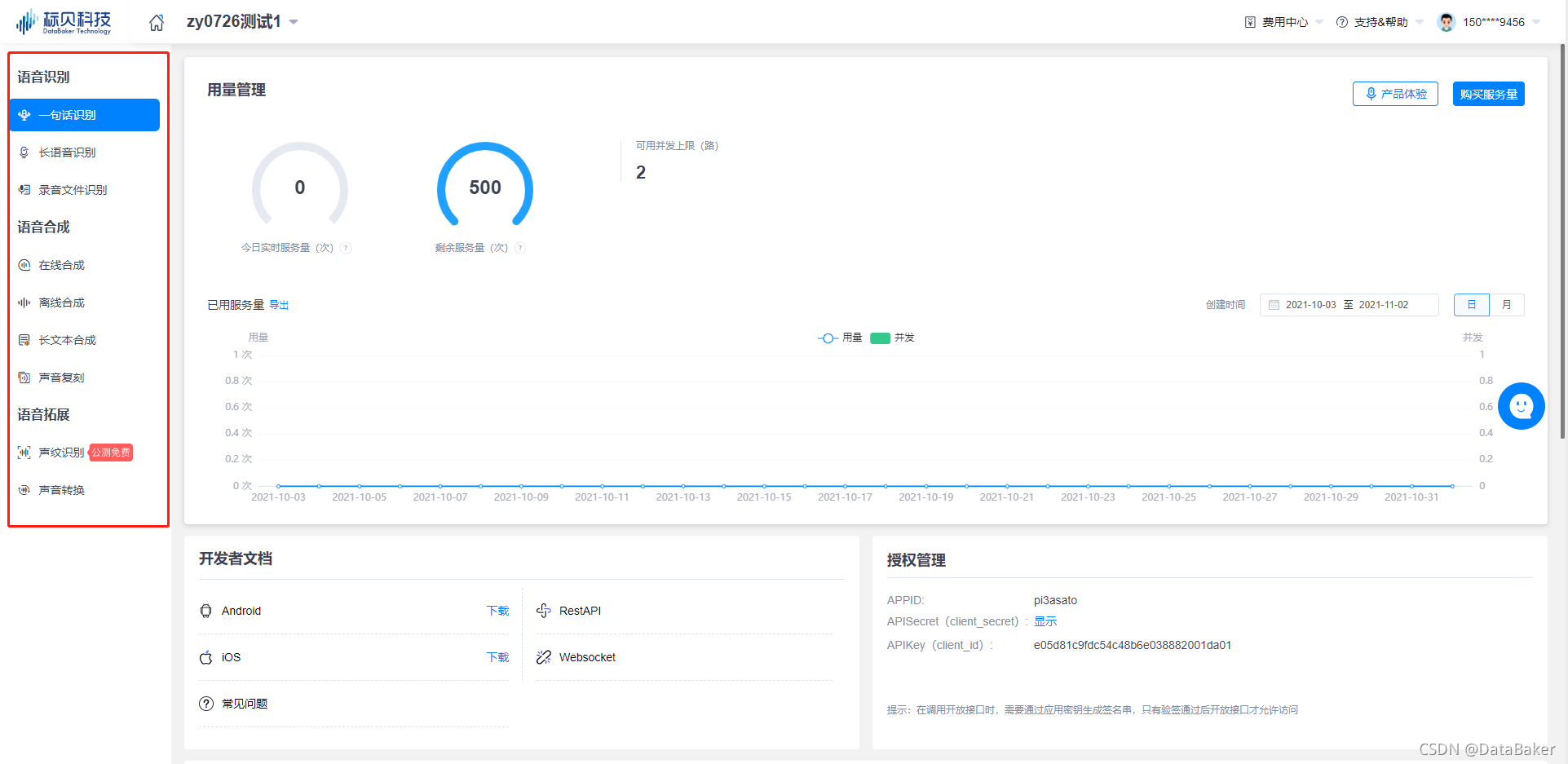The image size is (1568, 764).
Task: Select 一句话识别 in the sidebar
Action: 85,115
